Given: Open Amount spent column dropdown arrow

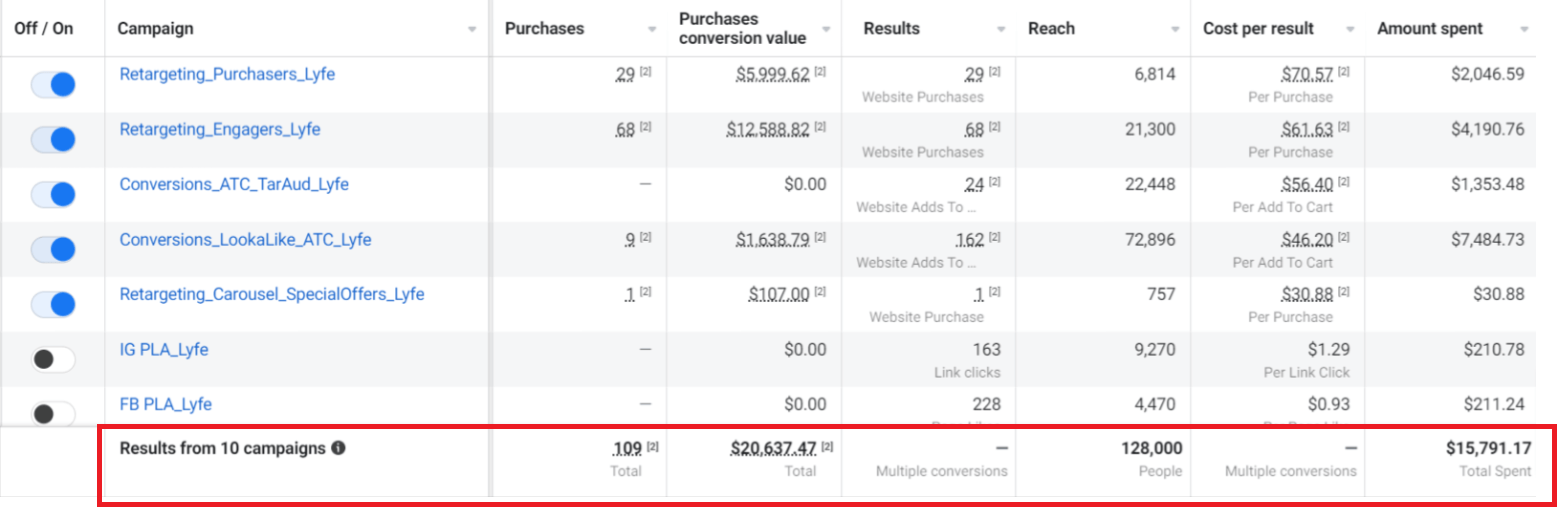Looking at the screenshot, I should pos(1524,30).
